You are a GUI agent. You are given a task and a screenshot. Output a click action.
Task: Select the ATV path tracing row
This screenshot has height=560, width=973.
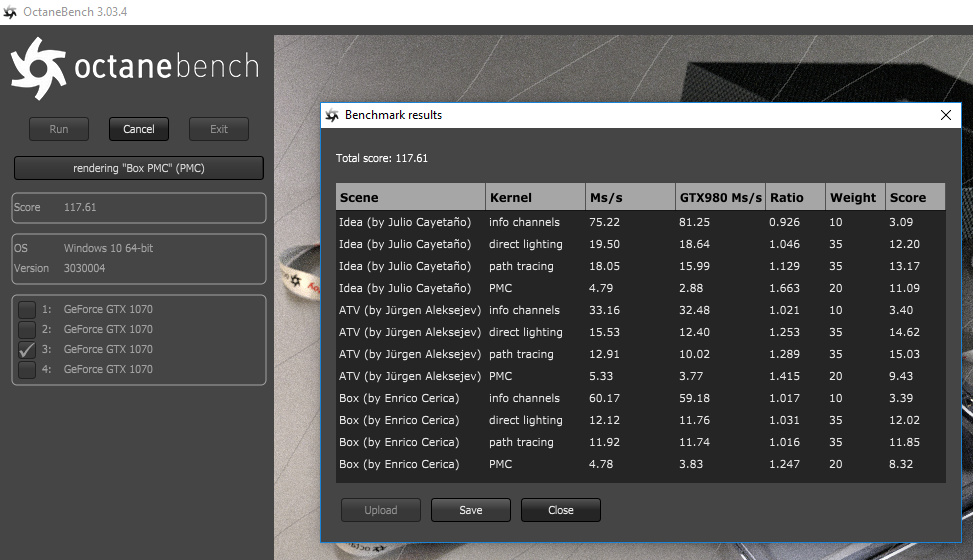click(x=641, y=355)
